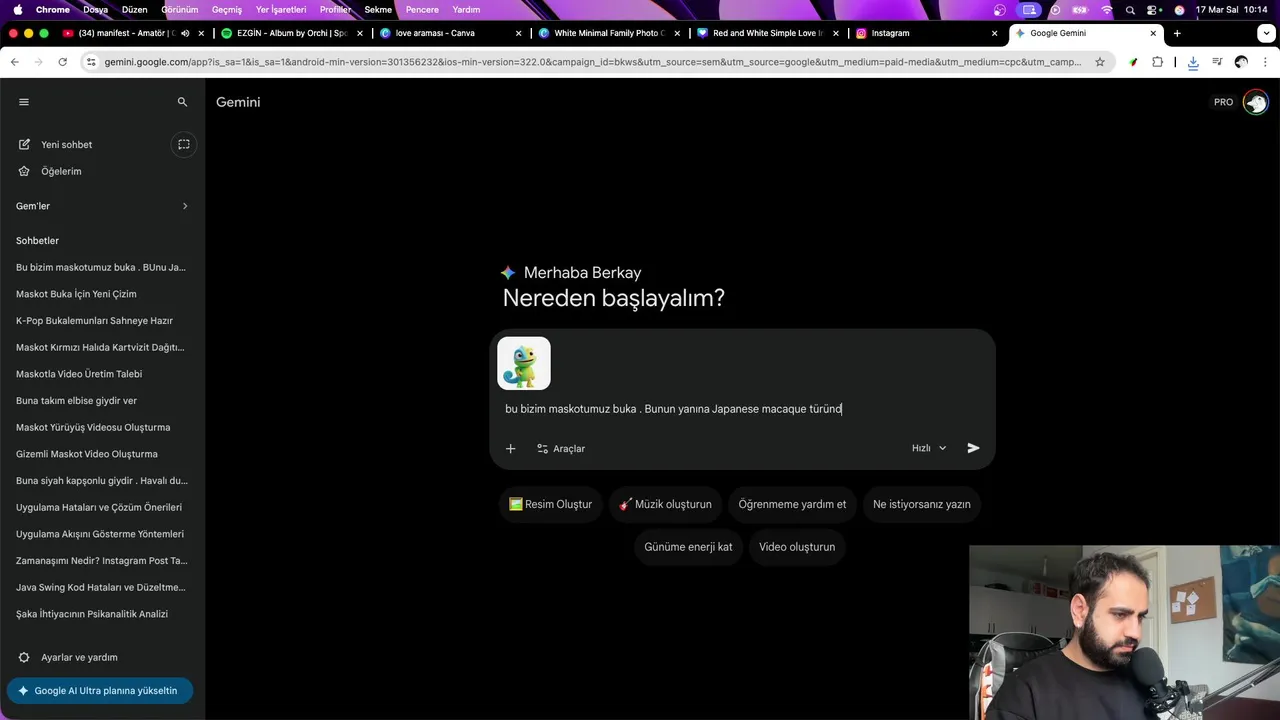Viewport: 1280px width, 720px height.
Task: Click into the prompt text field
Action: pyautogui.click(x=742, y=409)
